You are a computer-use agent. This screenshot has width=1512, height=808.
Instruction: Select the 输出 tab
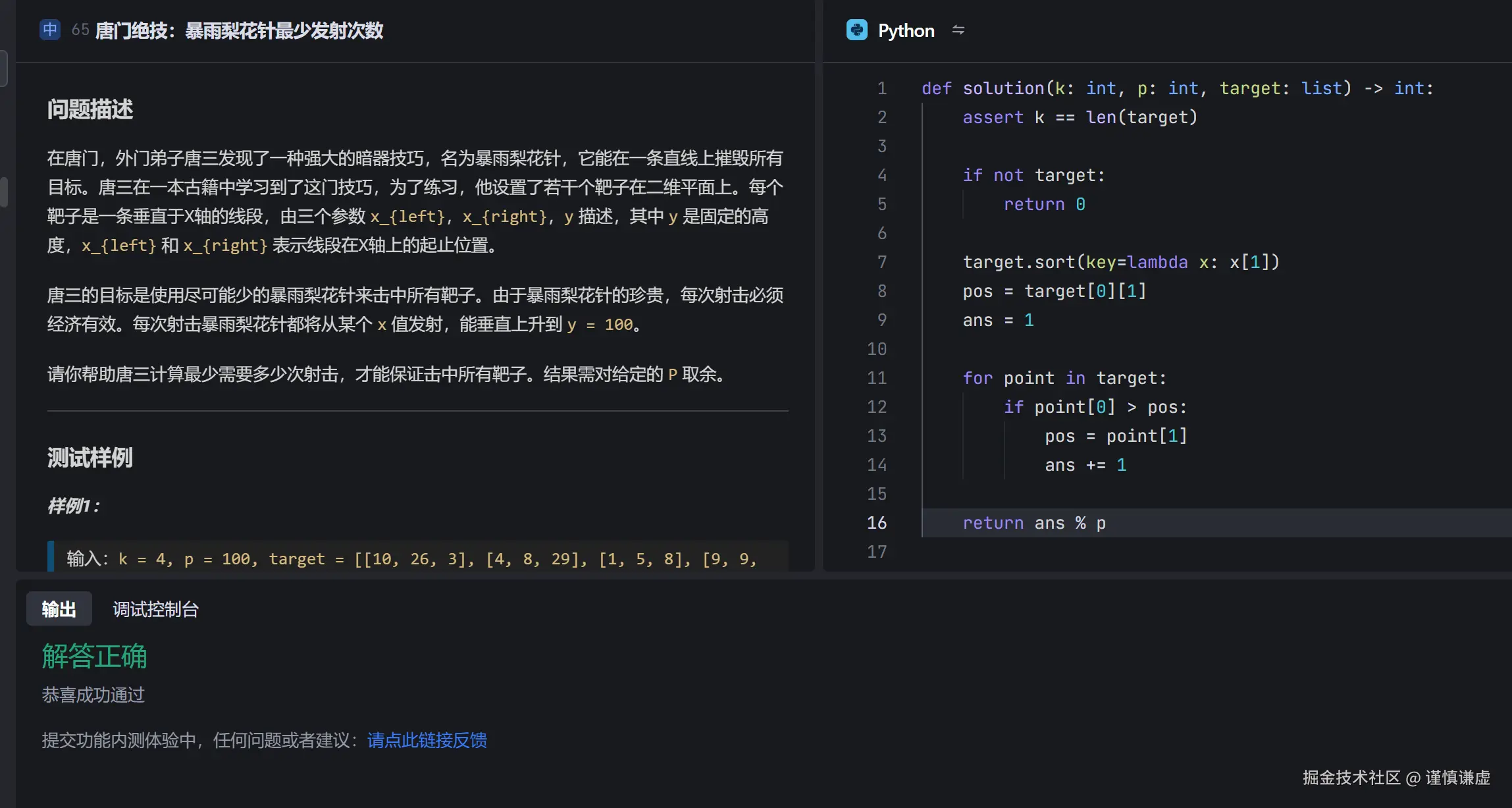click(59, 608)
